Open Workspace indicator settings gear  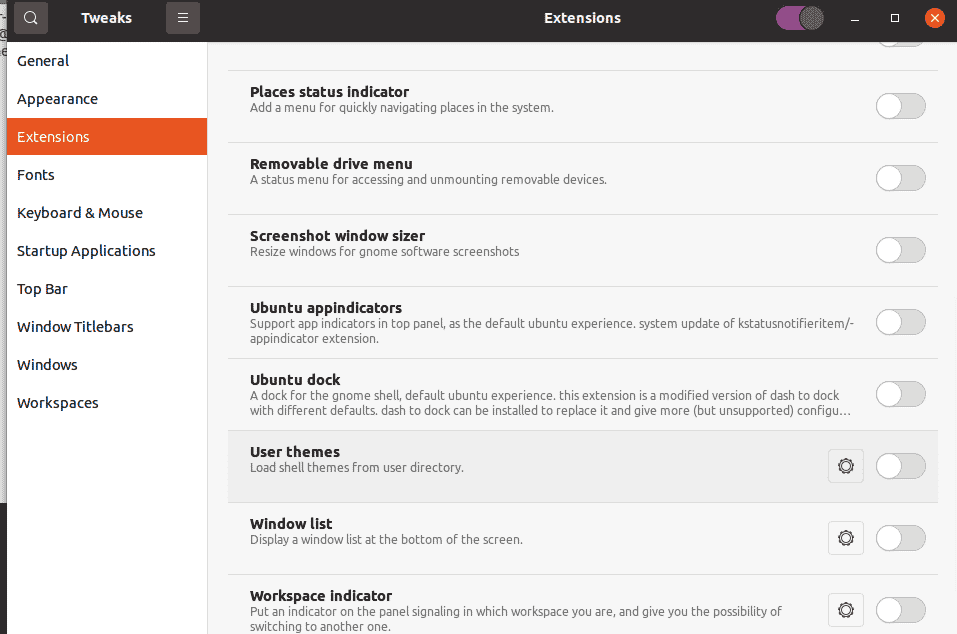[x=845, y=610]
